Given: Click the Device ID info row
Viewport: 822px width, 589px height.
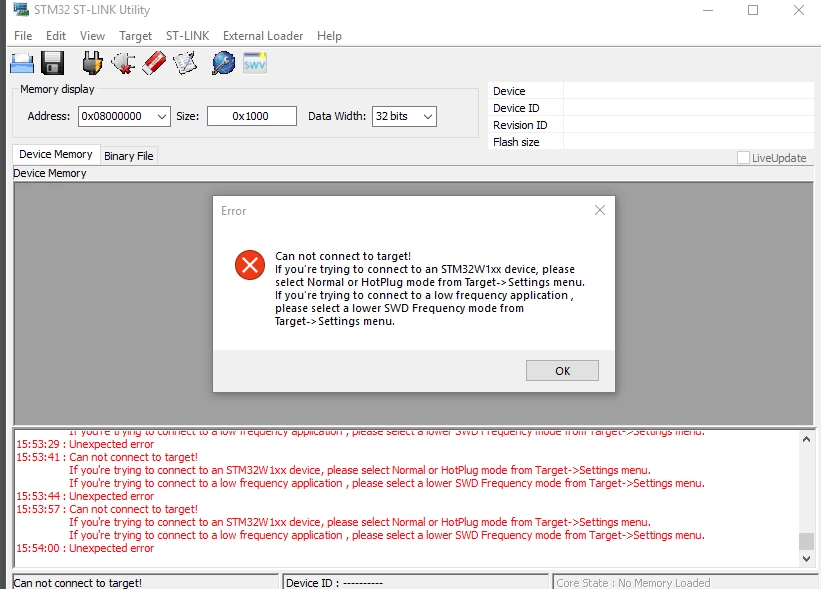Looking at the screenshot, I should (x=651, y=108).
